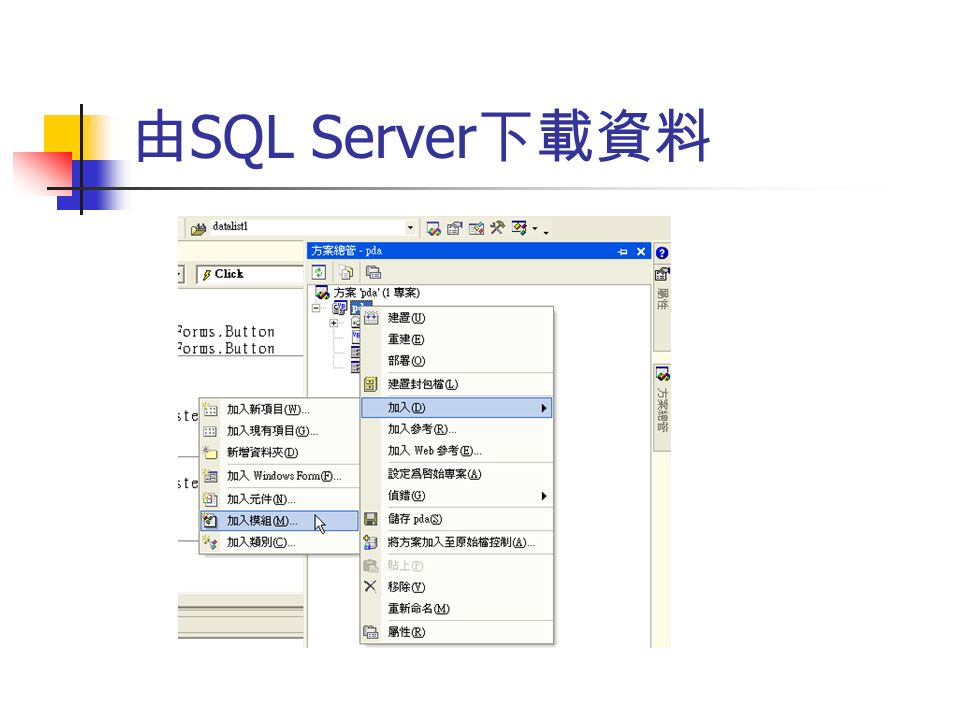Select 新增資料夾(D) in the submenu
The height and width of the screenshot is (720, 960).
(x=279, y=452)
